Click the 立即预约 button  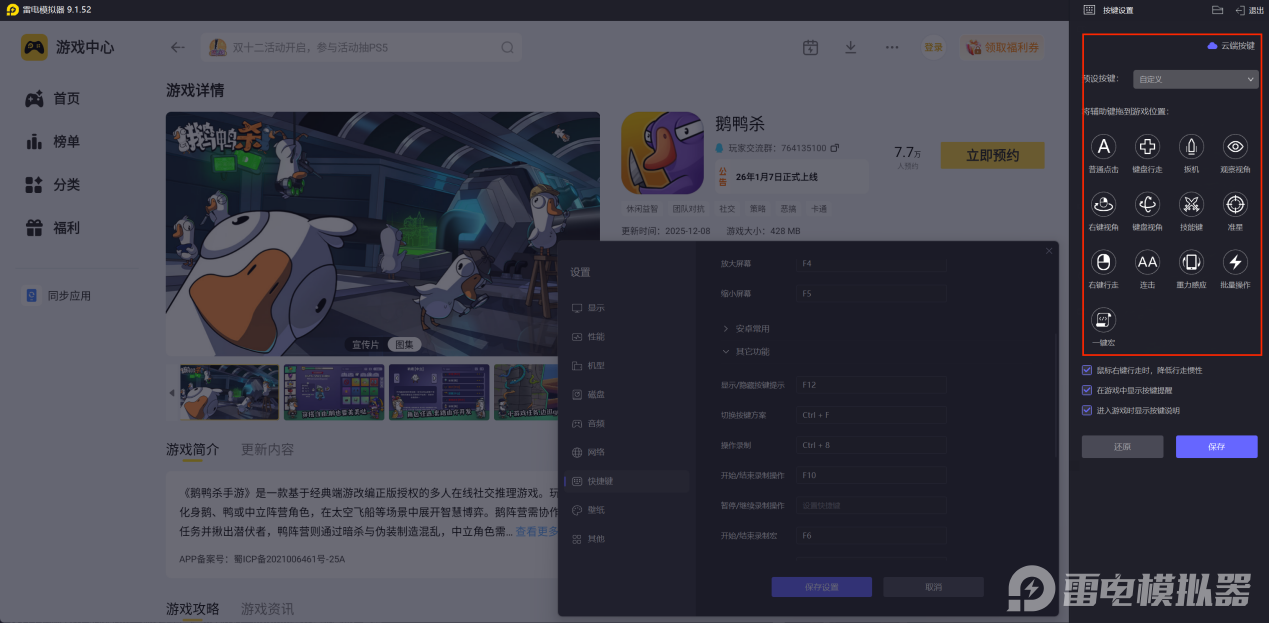coord(992,155)
